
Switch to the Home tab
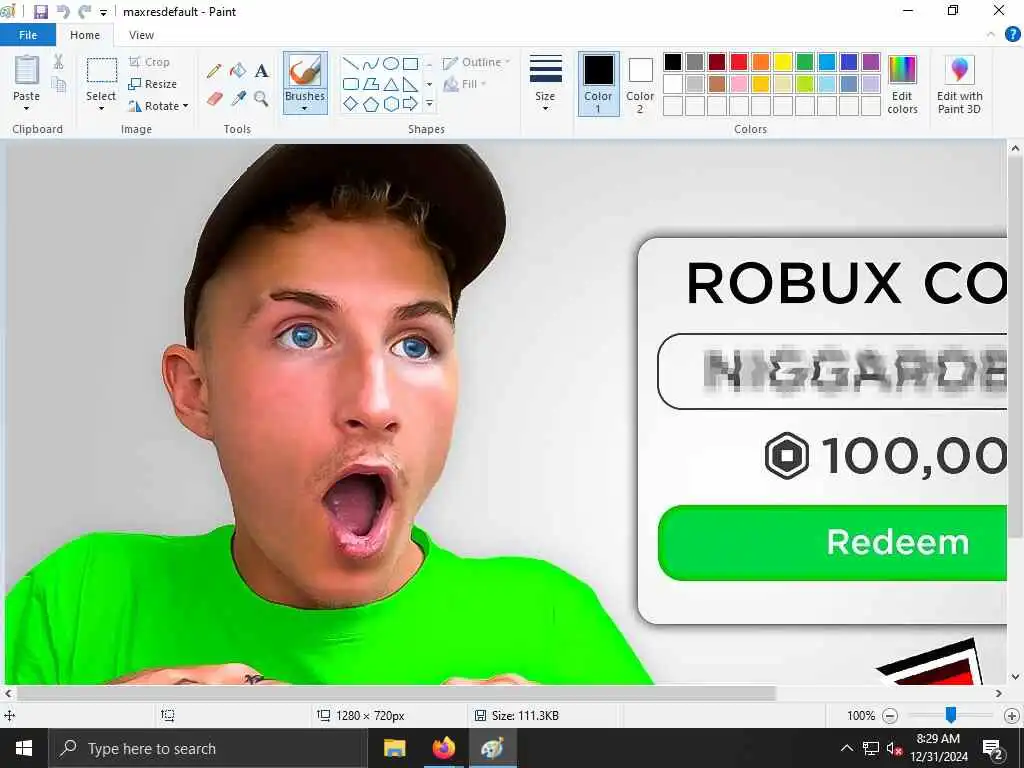click(x=85, y=35)
